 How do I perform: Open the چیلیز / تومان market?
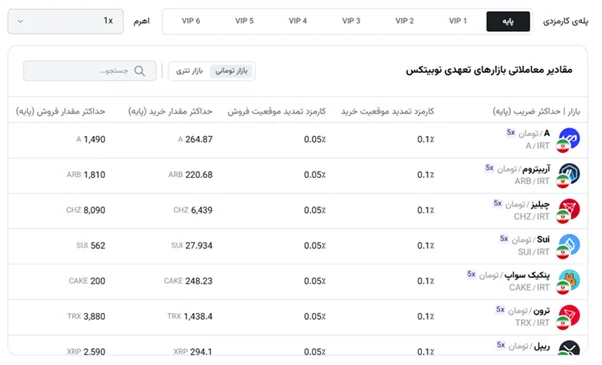coord(528,204)
